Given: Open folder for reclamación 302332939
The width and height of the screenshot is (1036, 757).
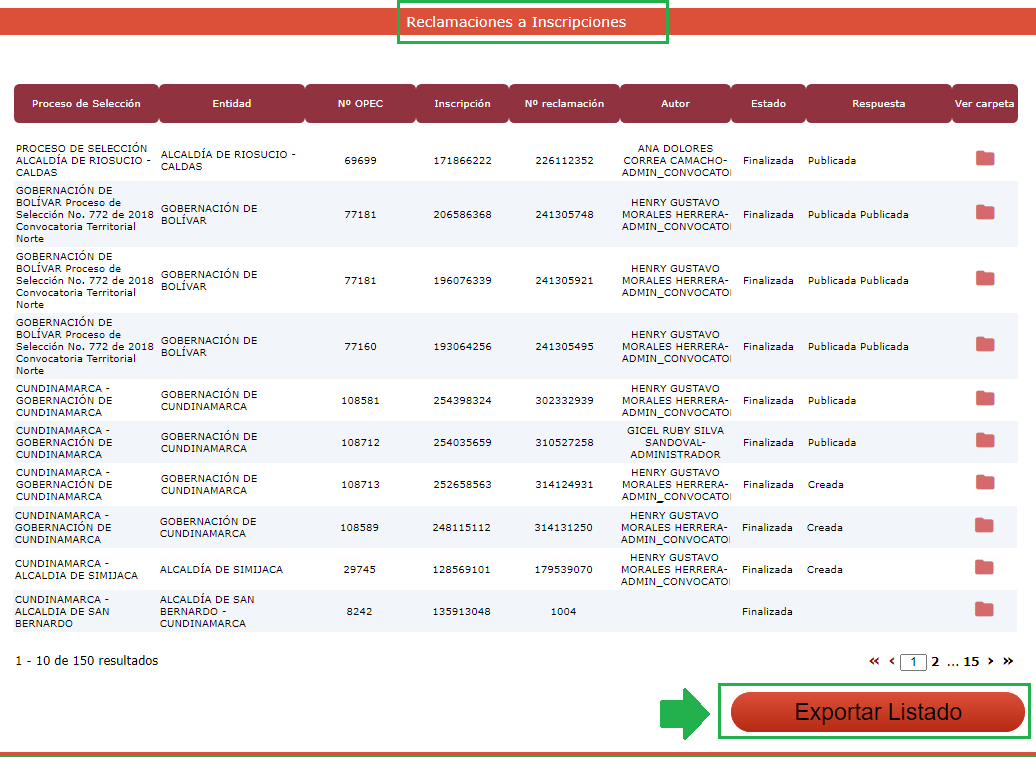Looking at the screenshot, I should [x=985, y=398].
